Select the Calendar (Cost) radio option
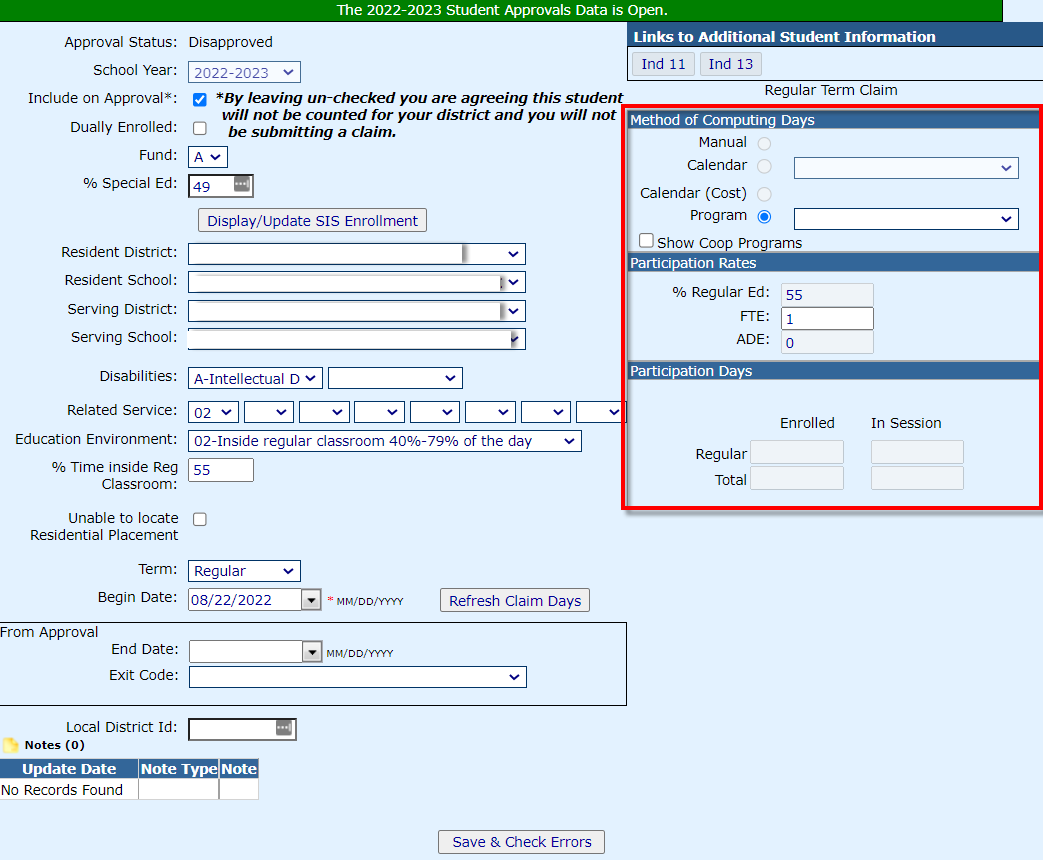1043x860 pixels. click(x=764, y=194)
